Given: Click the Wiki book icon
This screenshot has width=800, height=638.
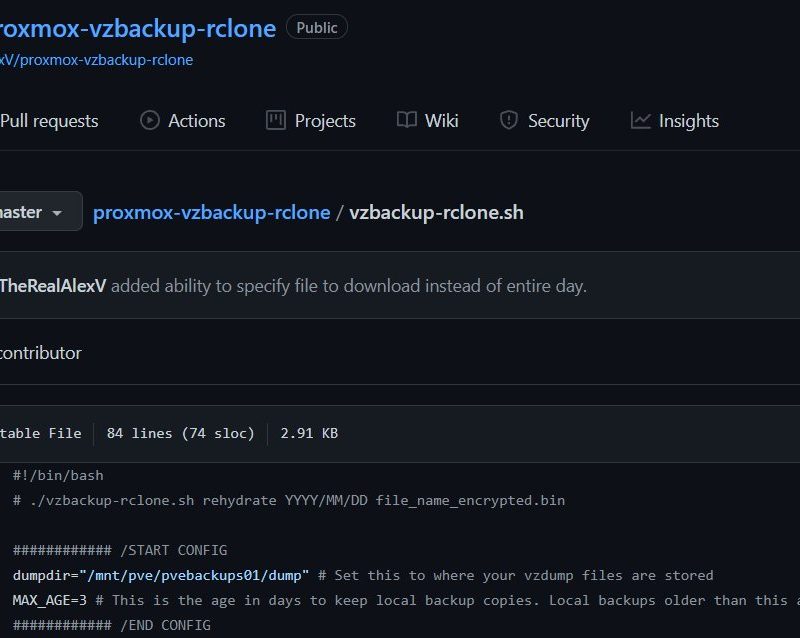Looking at the screenshot, I should [x=407, y=120].
